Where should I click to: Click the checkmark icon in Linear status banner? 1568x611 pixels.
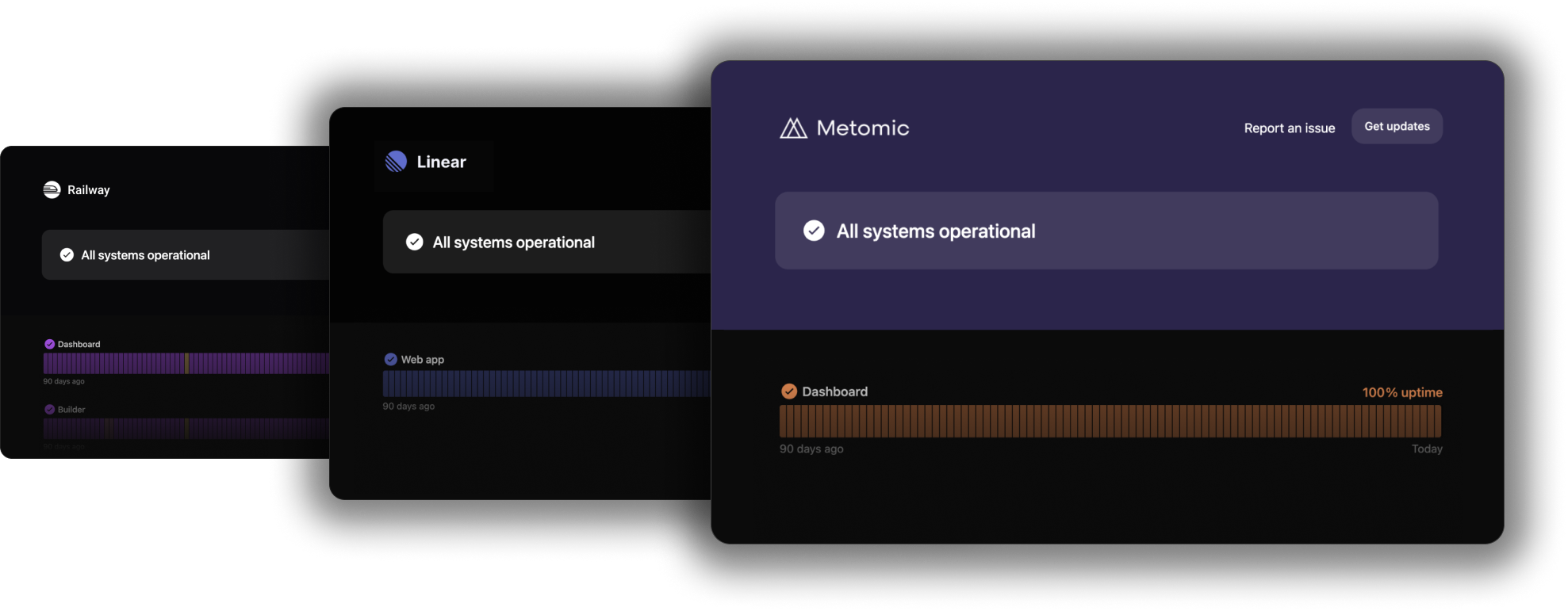pos(414,242)
